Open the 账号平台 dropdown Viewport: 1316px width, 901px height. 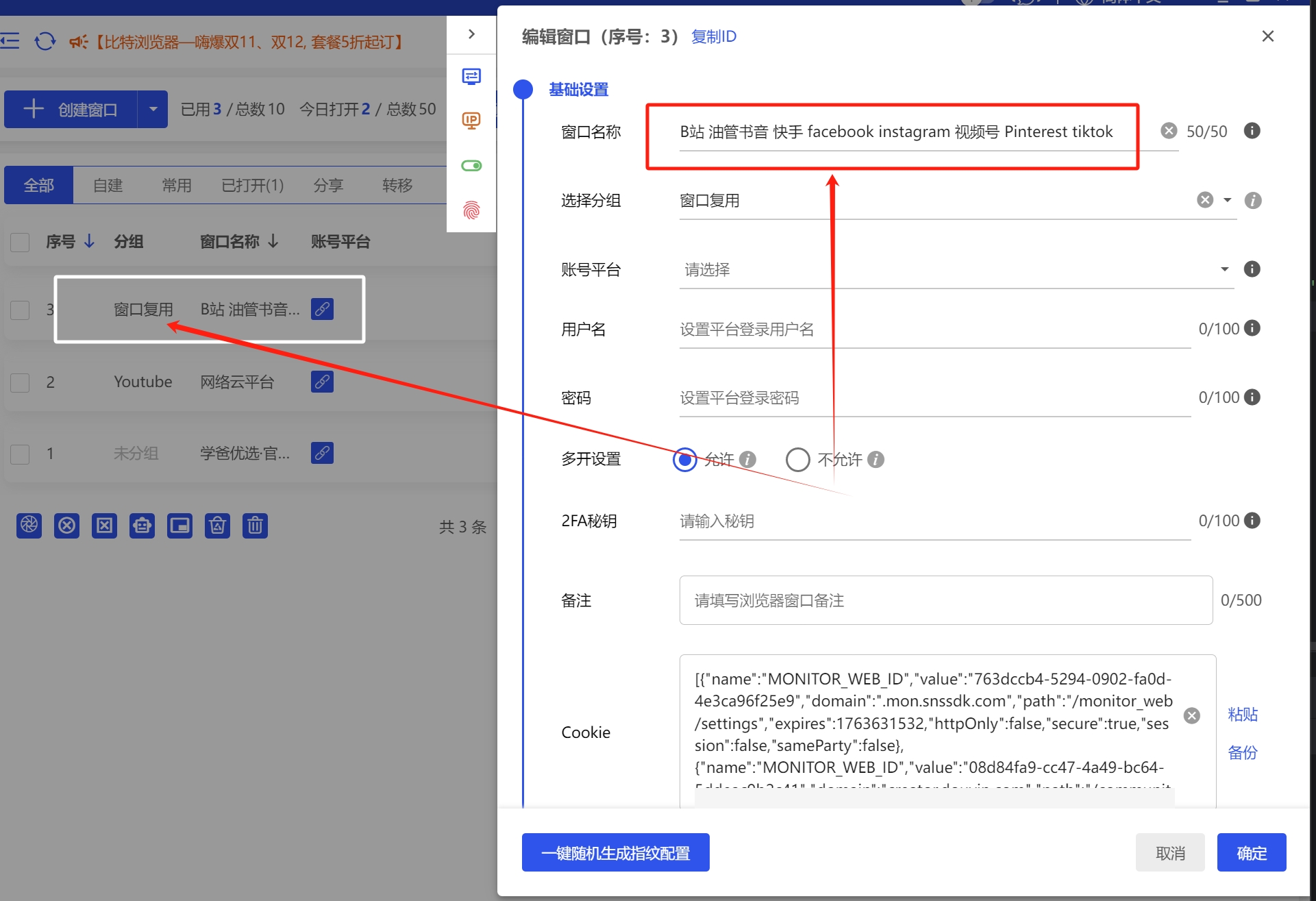click(1225, 269)
